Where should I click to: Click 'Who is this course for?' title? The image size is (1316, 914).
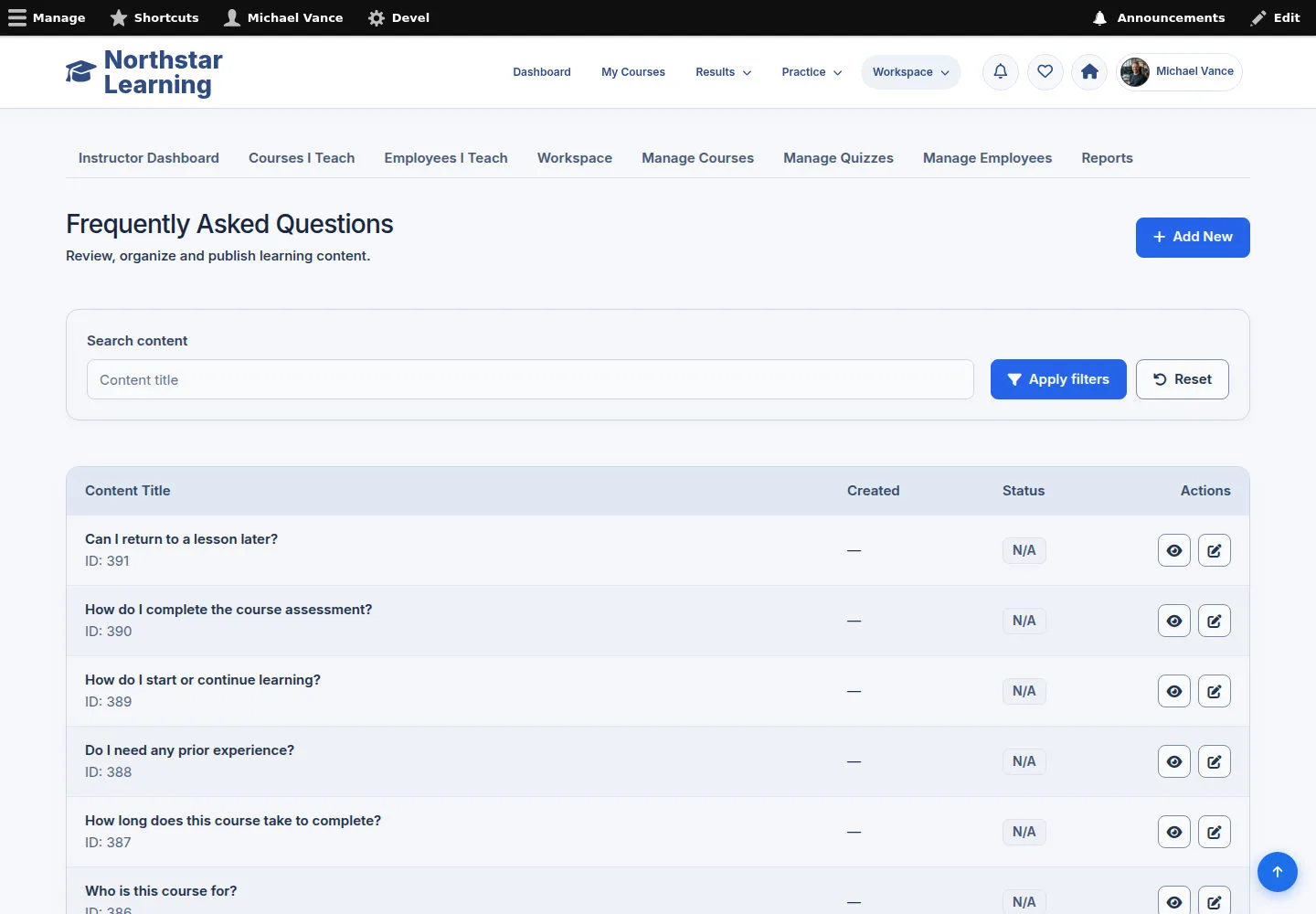(x=161, y=891)
